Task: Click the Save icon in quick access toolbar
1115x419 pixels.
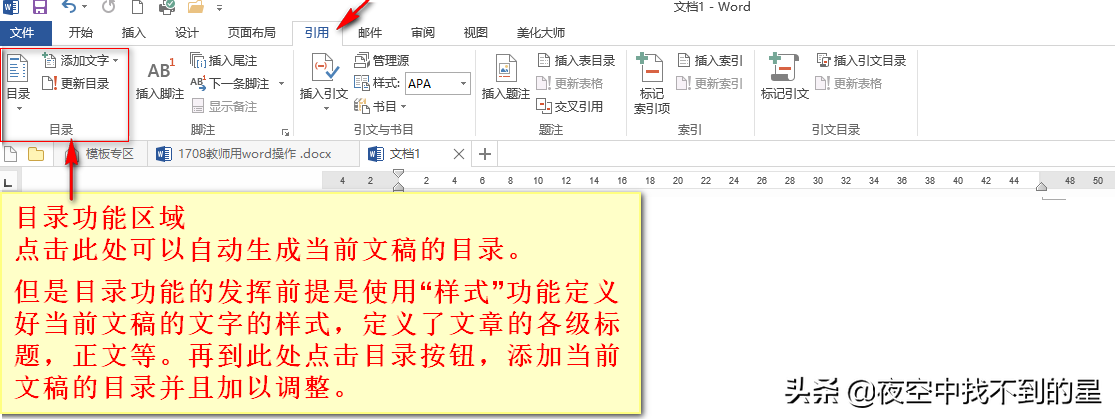Action: tap(41, 8)
